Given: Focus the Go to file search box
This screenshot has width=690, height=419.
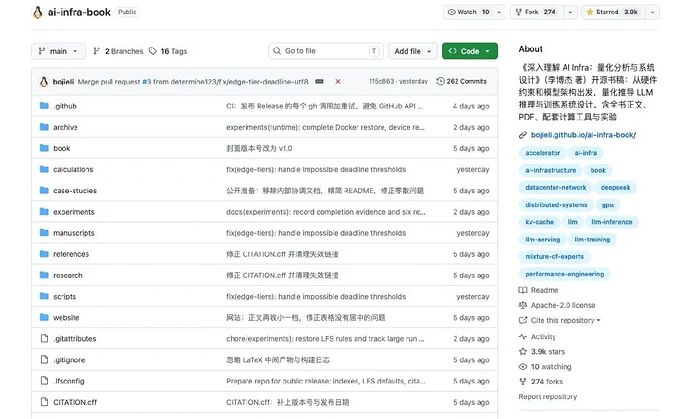Looking at the screenshot, I should [326, 51].
